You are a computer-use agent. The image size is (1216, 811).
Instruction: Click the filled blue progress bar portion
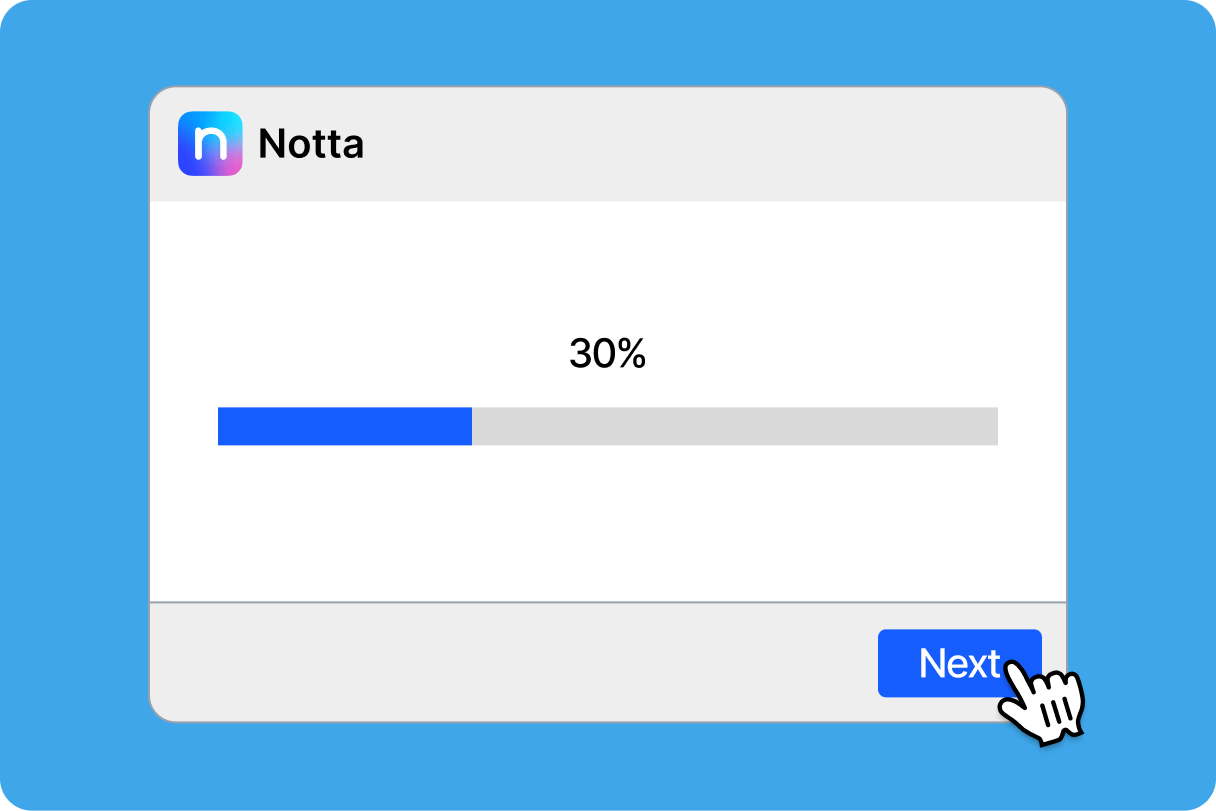[x=344, y=426]
